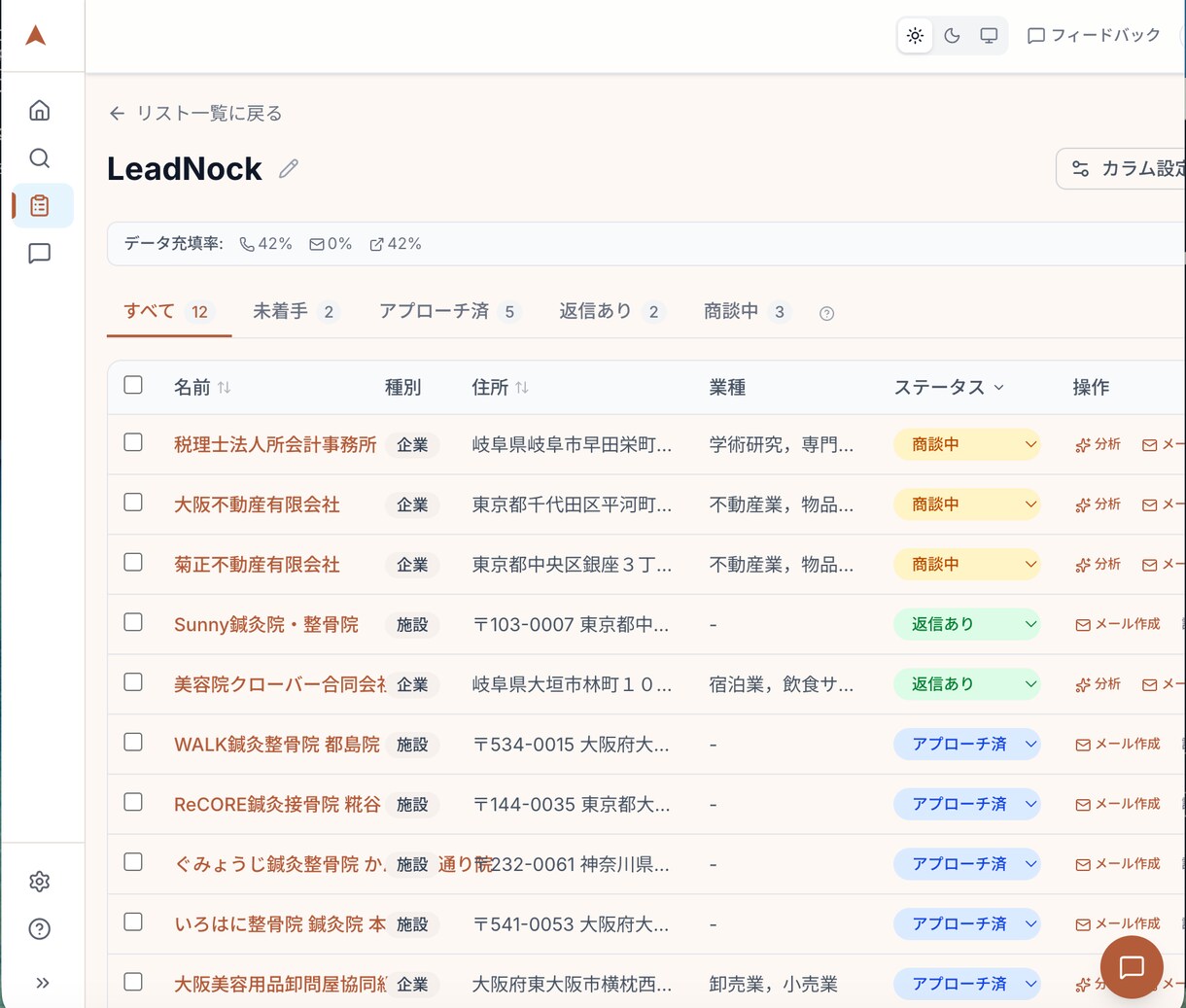Open the いろはに整骨院 鍼灸院 entry
This screenshot has width=1186, height=1008.
[280, 924]
